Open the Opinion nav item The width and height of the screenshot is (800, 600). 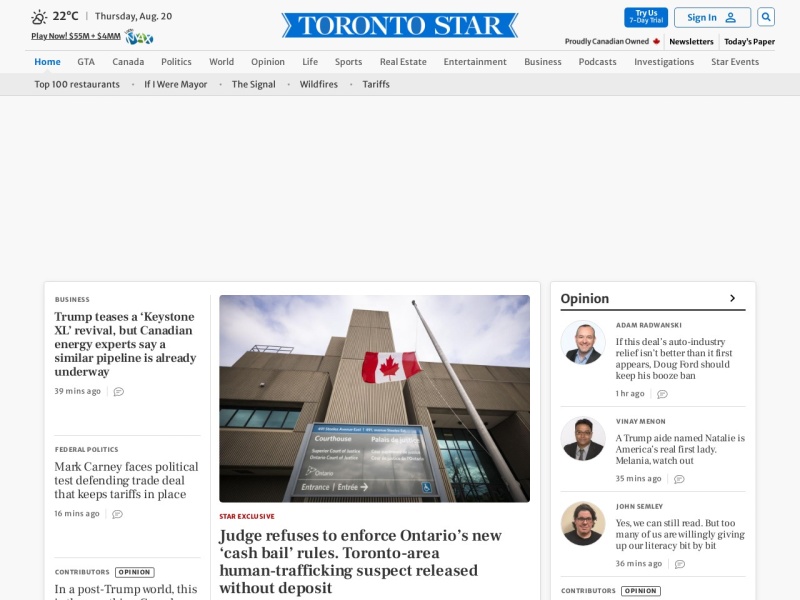[268, 62]
